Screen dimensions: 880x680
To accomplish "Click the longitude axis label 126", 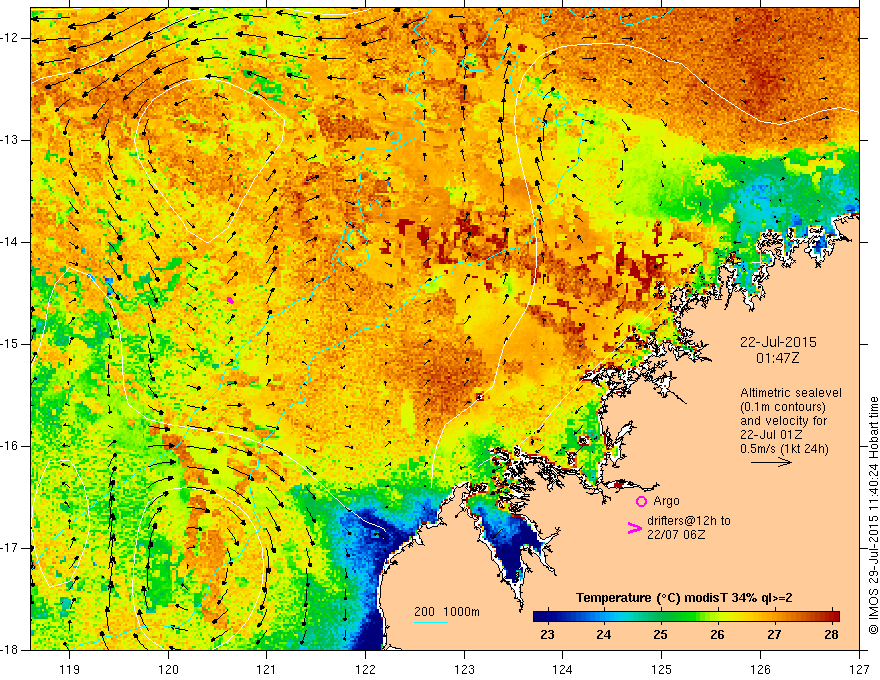I will (x=760, y=669).
